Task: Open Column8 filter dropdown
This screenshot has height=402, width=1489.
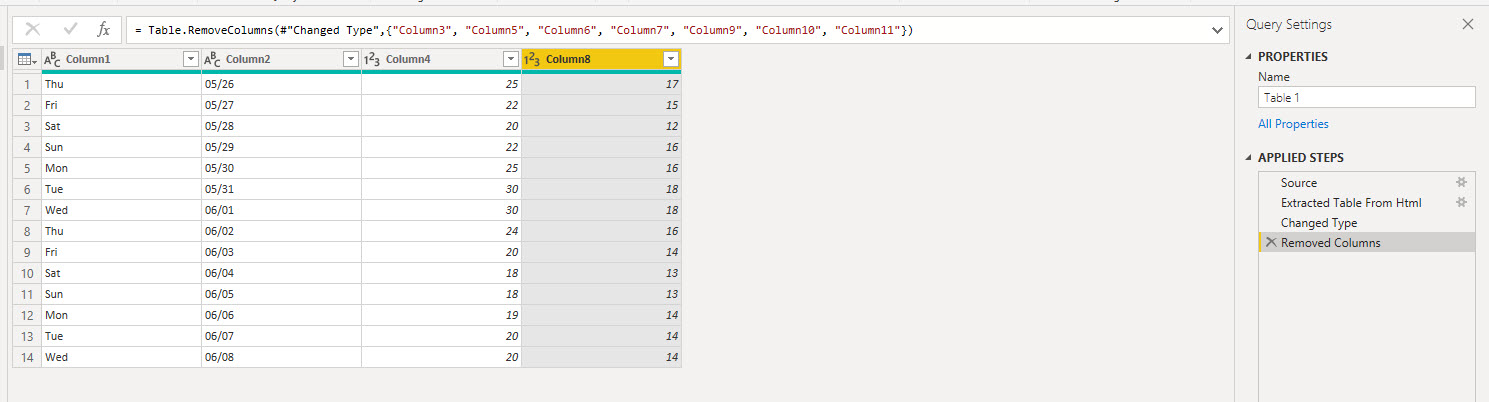Action: click(671, 60)
